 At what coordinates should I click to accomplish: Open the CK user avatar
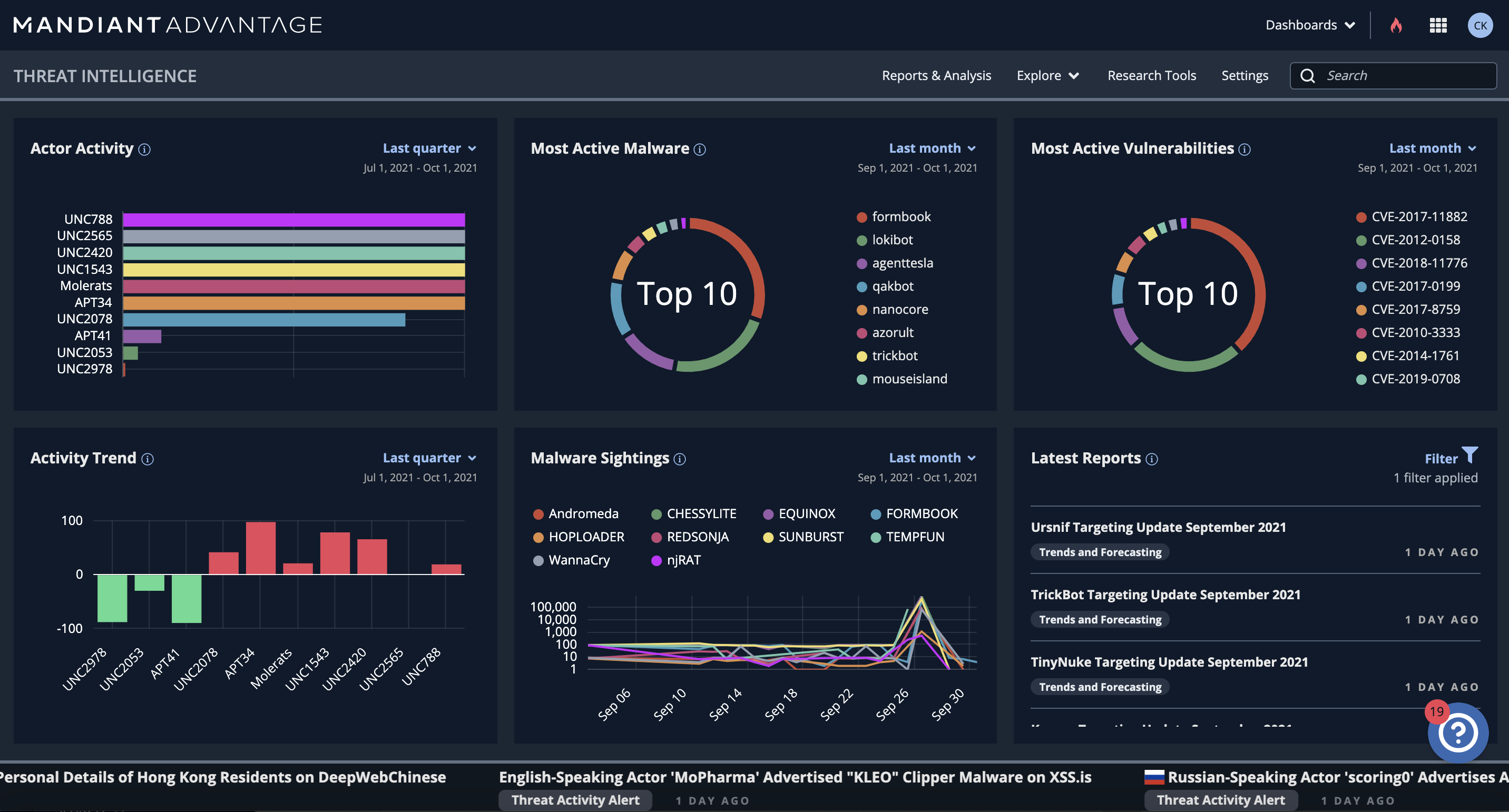click(1479, 25)
